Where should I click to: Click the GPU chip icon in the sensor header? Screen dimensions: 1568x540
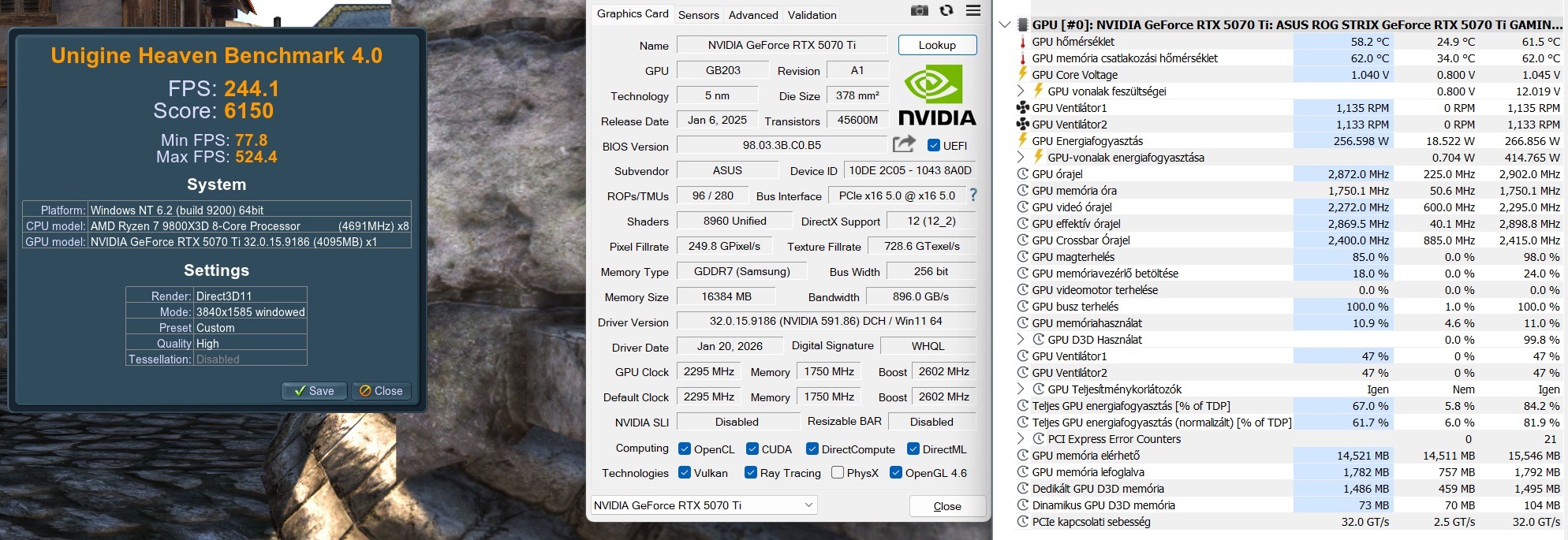pyautogui.click(x=1023, y=24)
